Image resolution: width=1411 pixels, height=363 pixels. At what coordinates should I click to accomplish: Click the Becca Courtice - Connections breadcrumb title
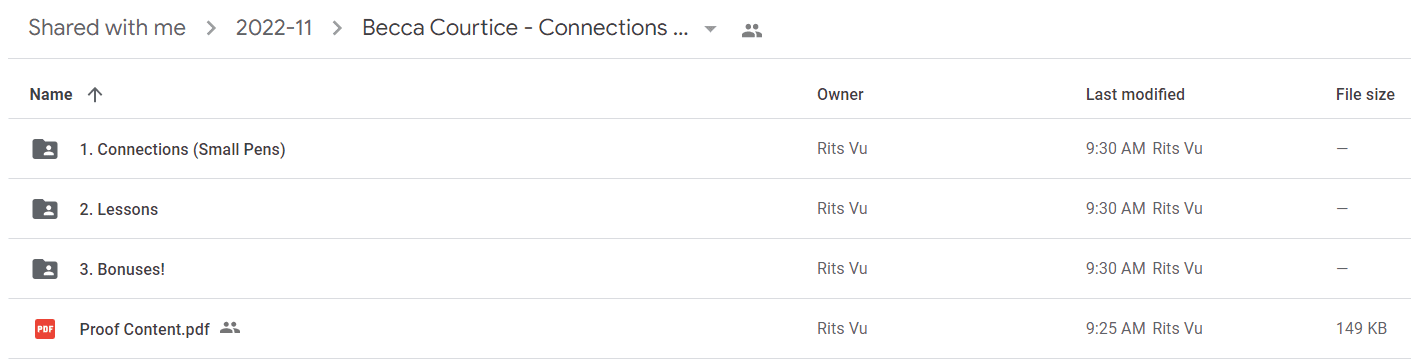[526, 28]
